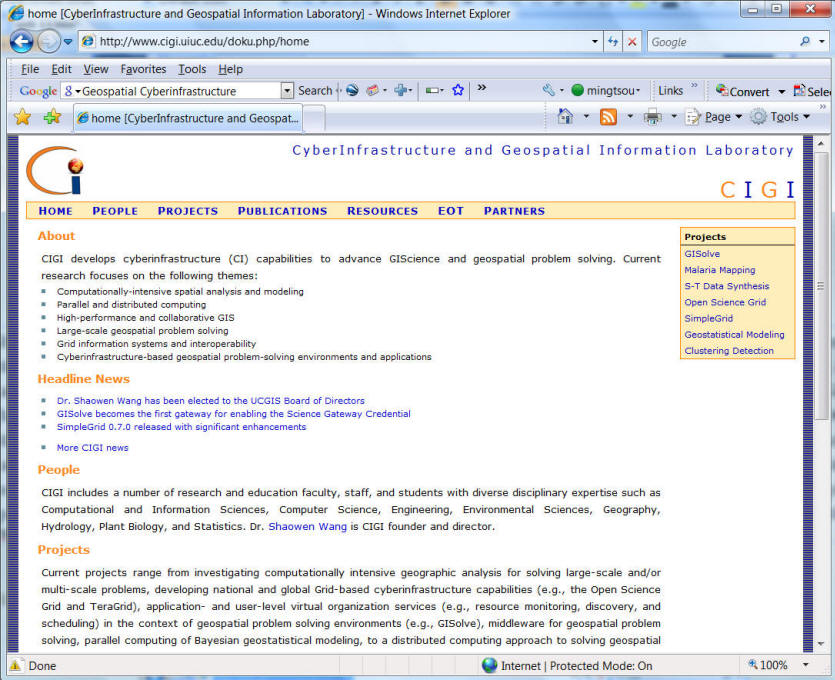Open the Convert dropdown arrow
The image size is (835, 680).
click(781, 92)
